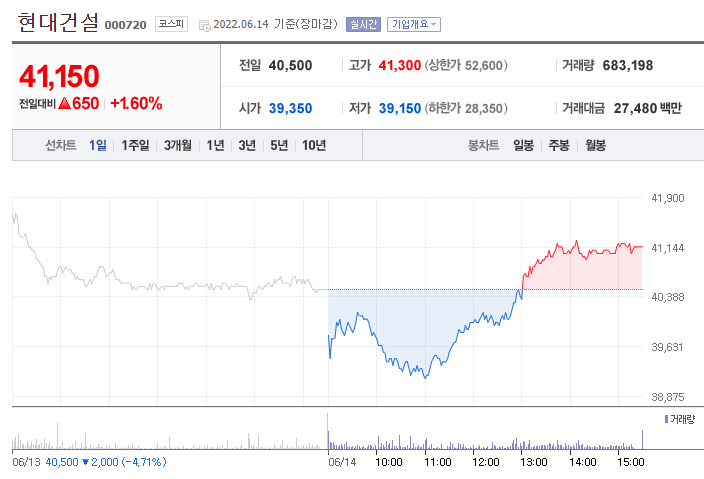
Task: Select the 3개월 line chart tab
Action: (178, 145)
